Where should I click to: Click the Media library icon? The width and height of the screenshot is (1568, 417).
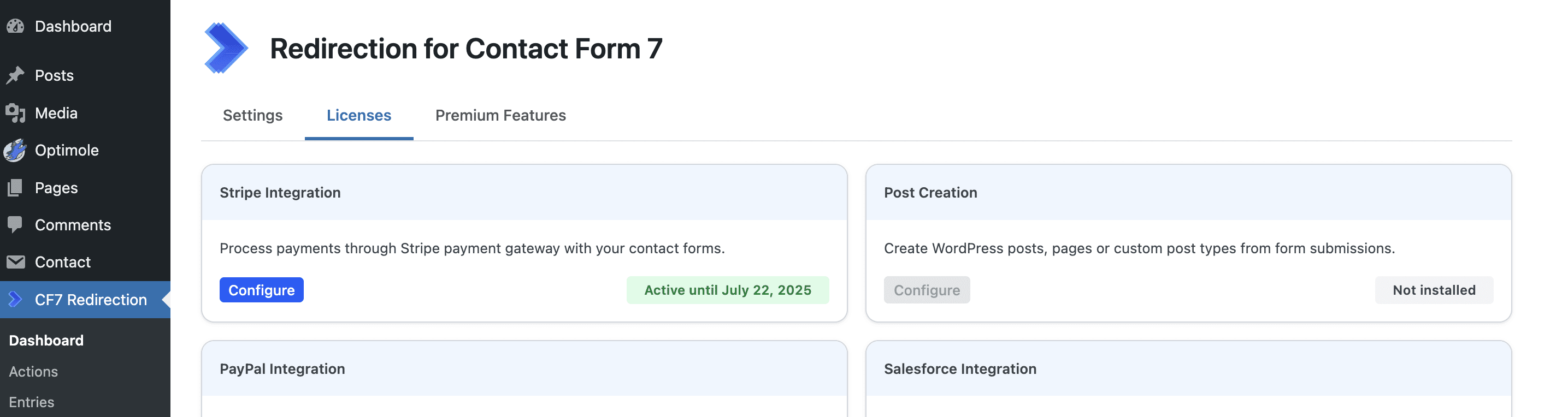pos(15,113)
